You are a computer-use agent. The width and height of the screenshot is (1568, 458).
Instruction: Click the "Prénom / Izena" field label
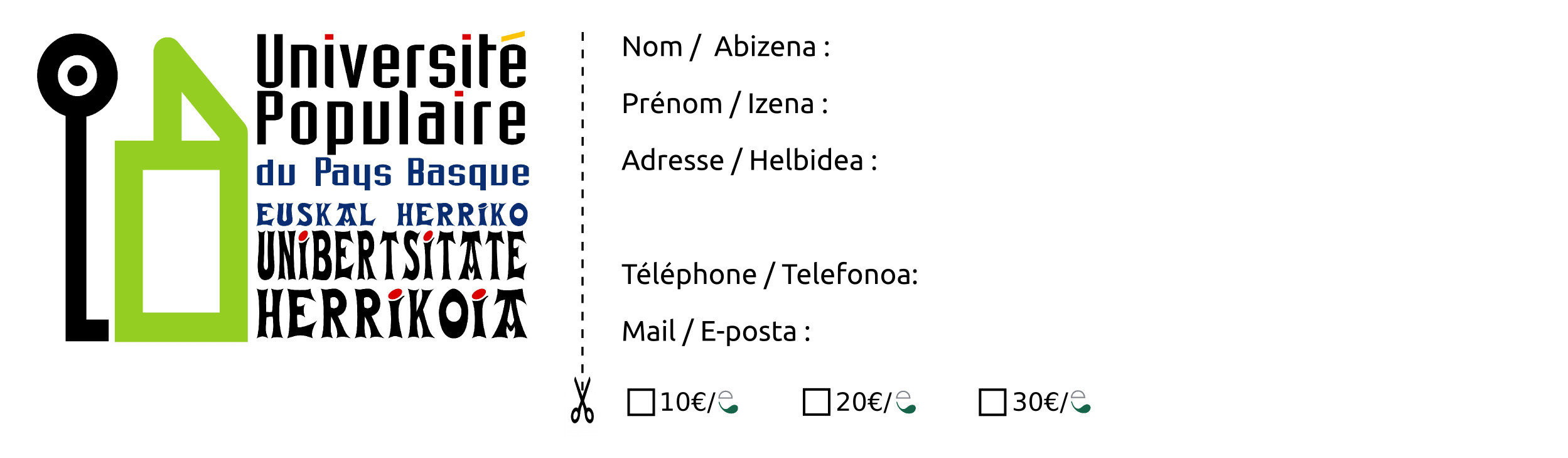coord(724,104)
